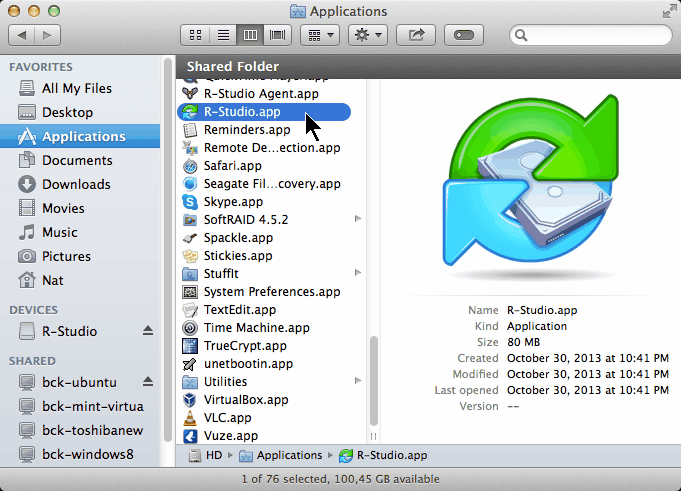Click the Edit Tags toolbar button
Viewport: 681px width, 491px height.
point(464,35)
